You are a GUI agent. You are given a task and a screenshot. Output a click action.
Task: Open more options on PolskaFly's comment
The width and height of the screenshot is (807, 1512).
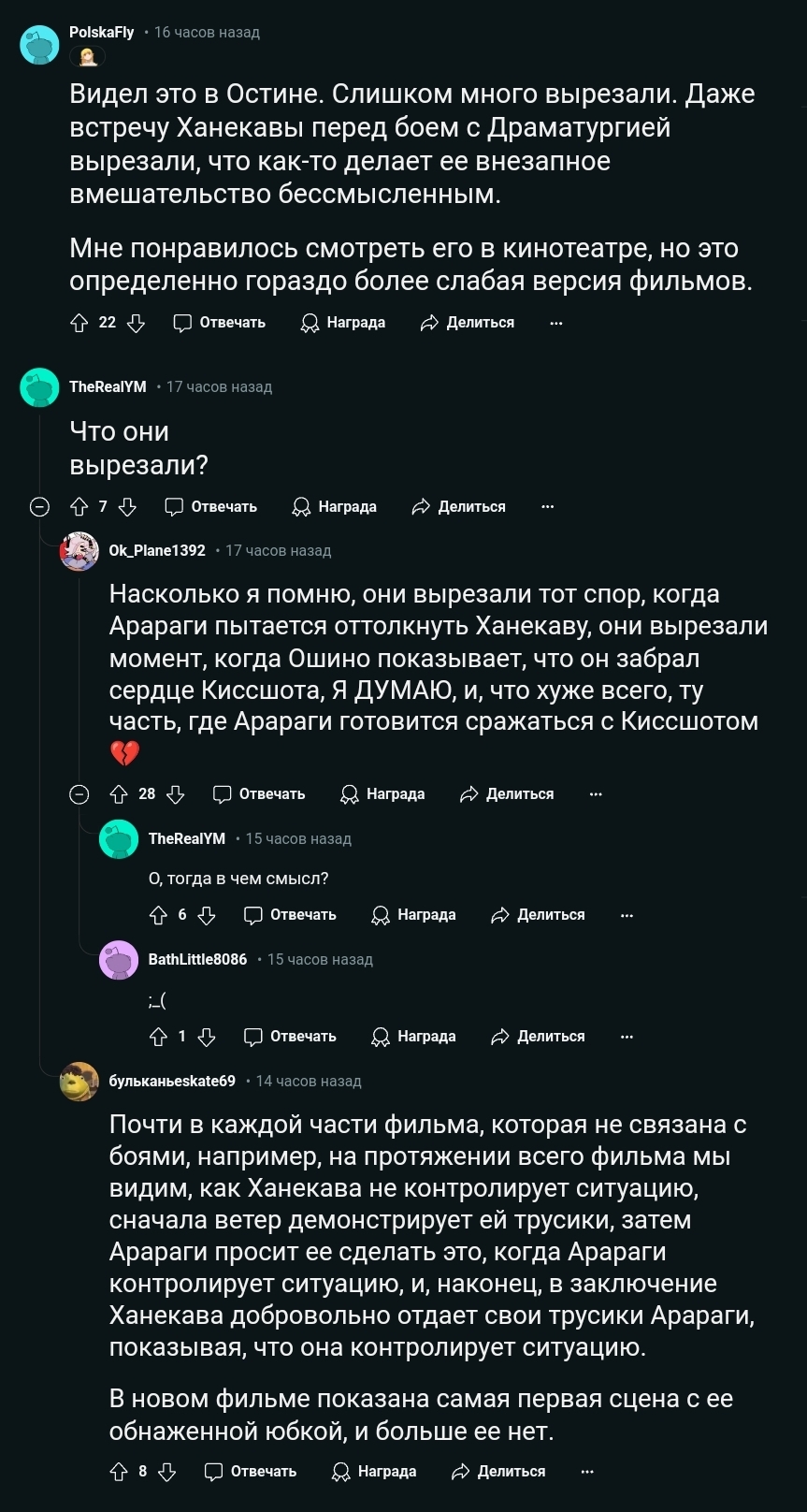click(556, 323)
